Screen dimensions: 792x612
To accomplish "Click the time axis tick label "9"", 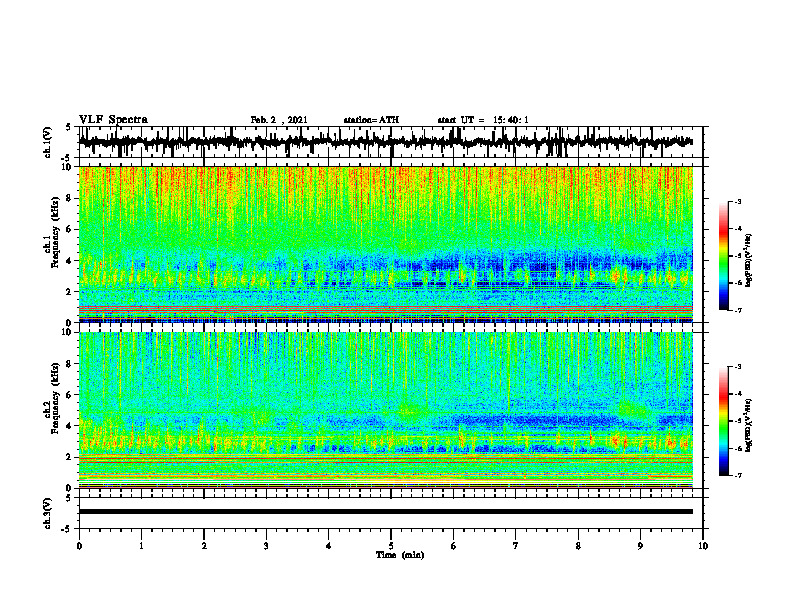I will click(x=640, y=546).
